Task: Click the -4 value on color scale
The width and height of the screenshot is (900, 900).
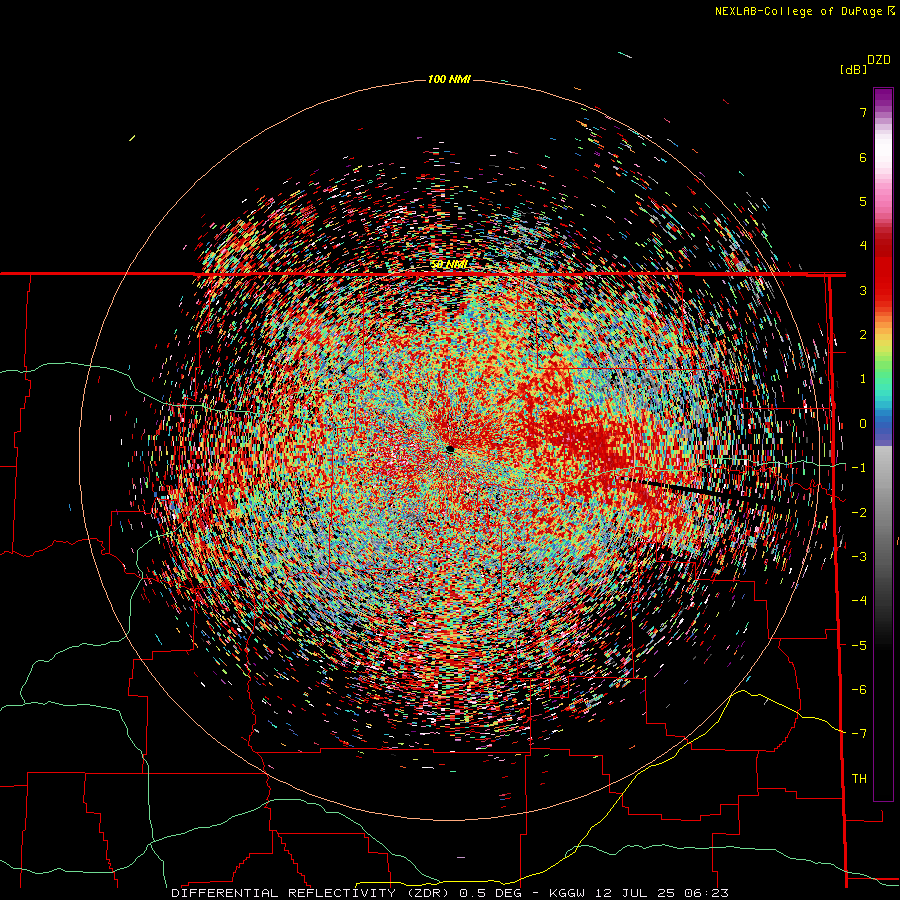Action: 859,601
